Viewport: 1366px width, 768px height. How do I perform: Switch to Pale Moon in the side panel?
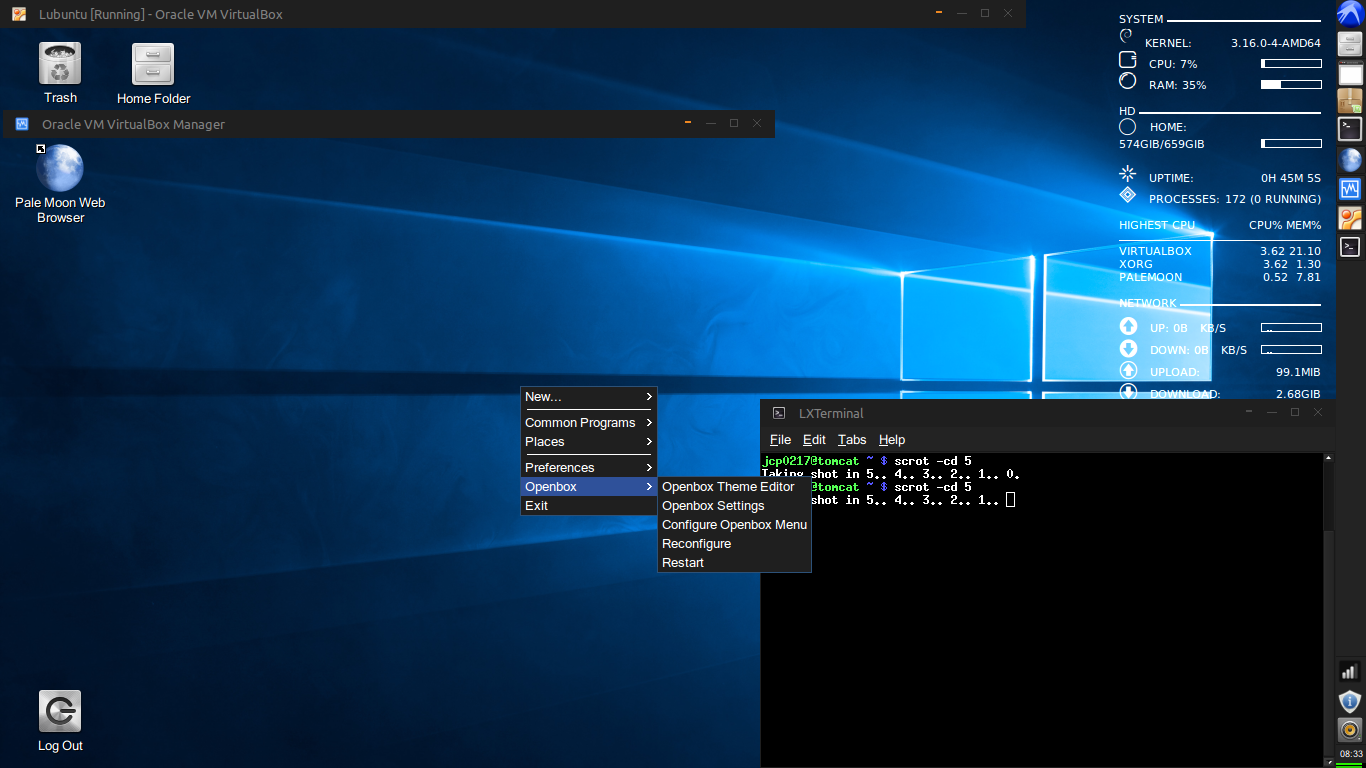click(1350, 159)
